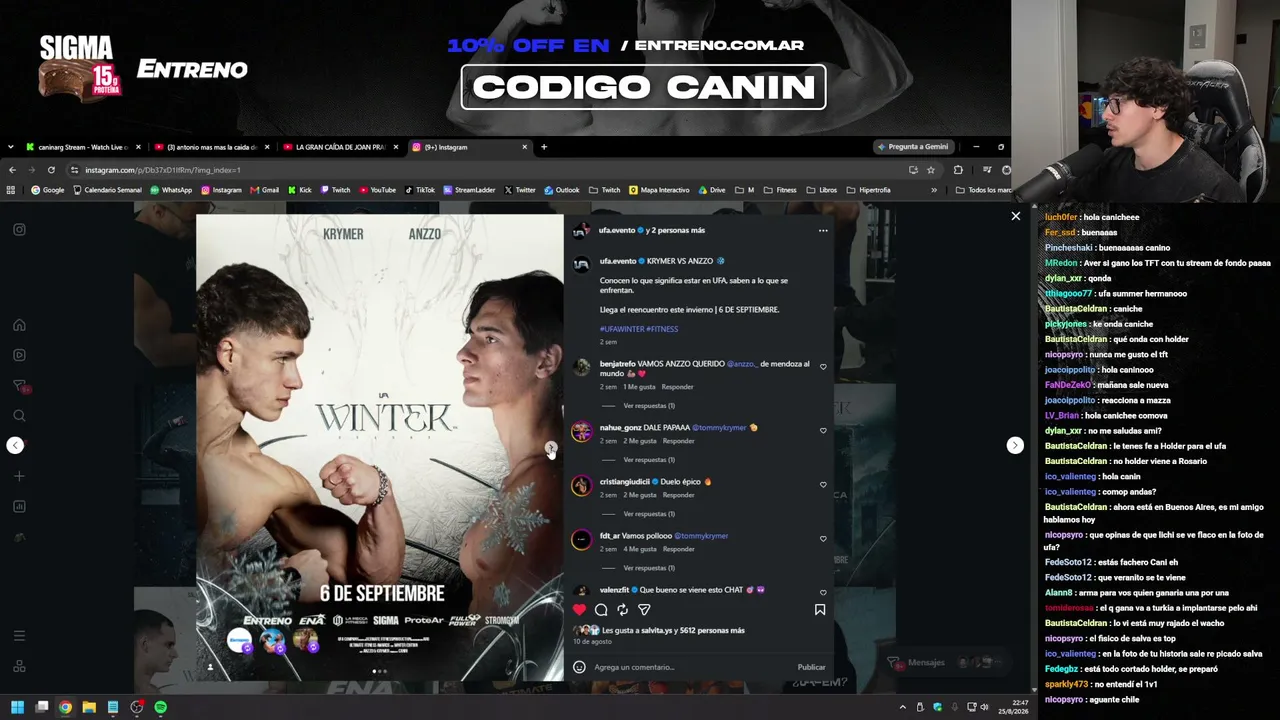Screen dimensions: 1280x720
Task: Unlike the post with red heart
Action: [579, 609]
